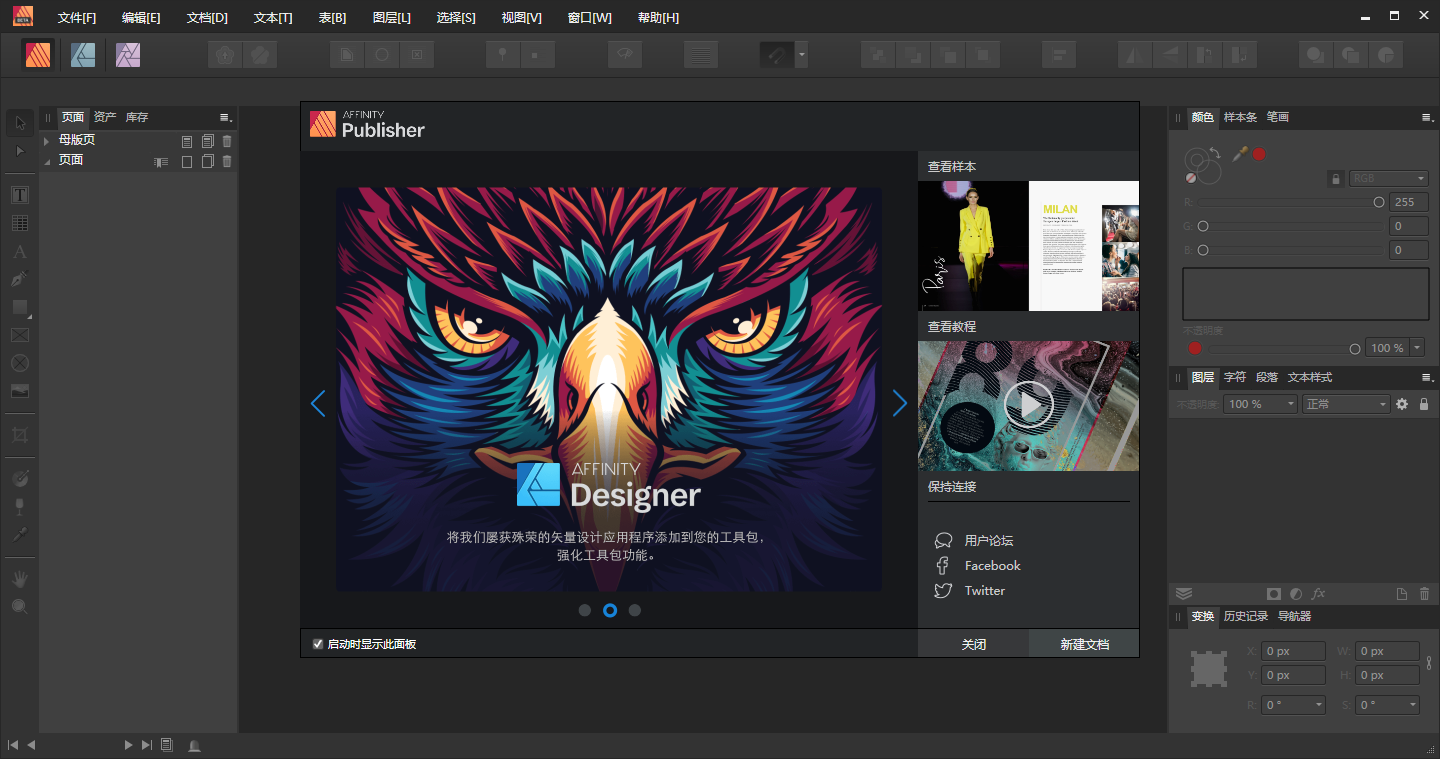Select the Move tool arrow

pos(20,123)
